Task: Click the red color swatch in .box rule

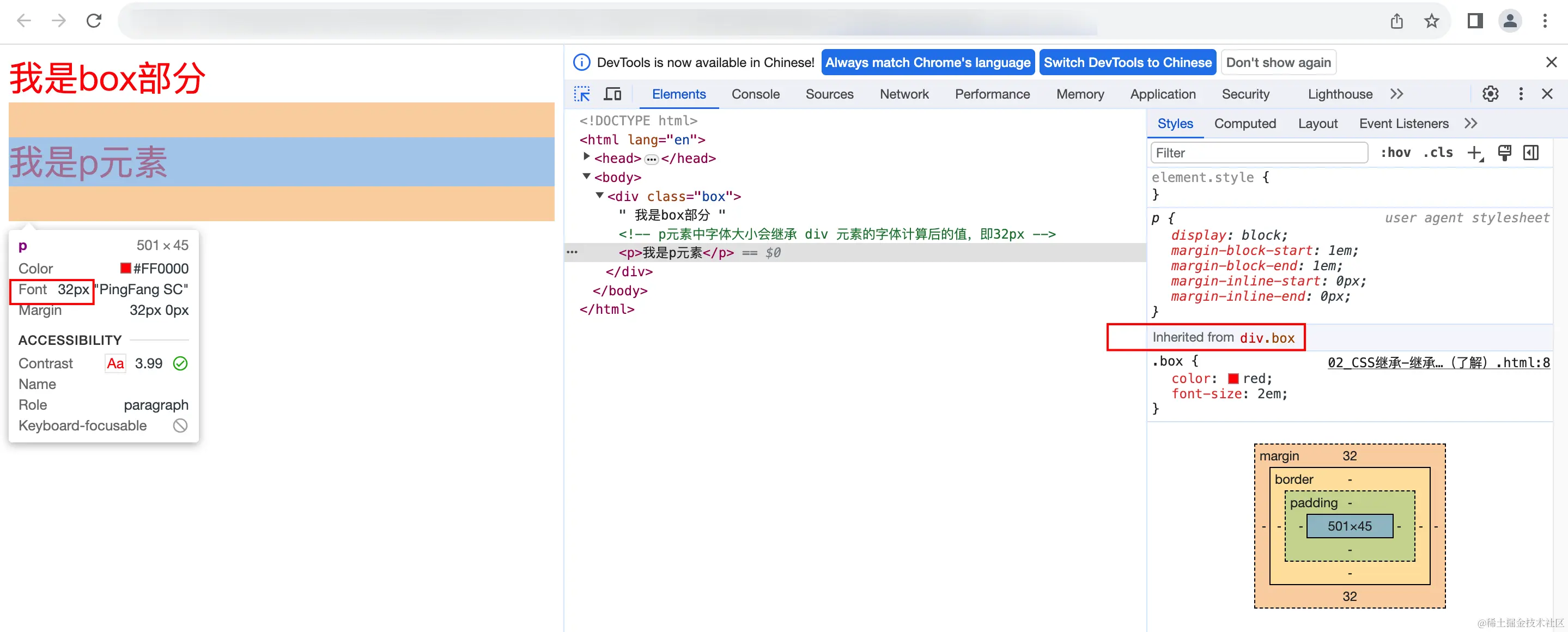Action: pos(1233,379)
